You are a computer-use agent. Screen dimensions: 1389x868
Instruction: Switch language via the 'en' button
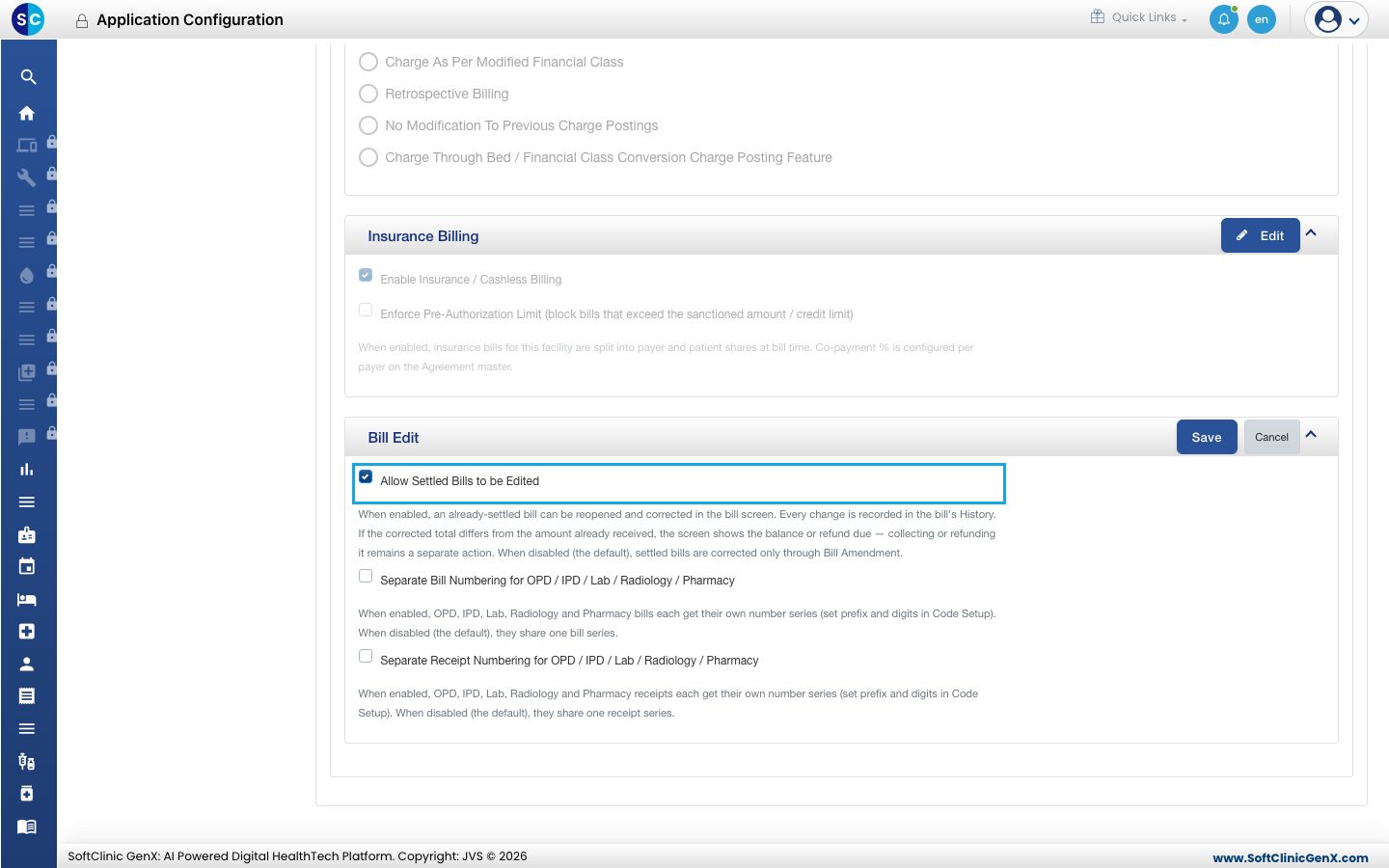point(1262,19)
